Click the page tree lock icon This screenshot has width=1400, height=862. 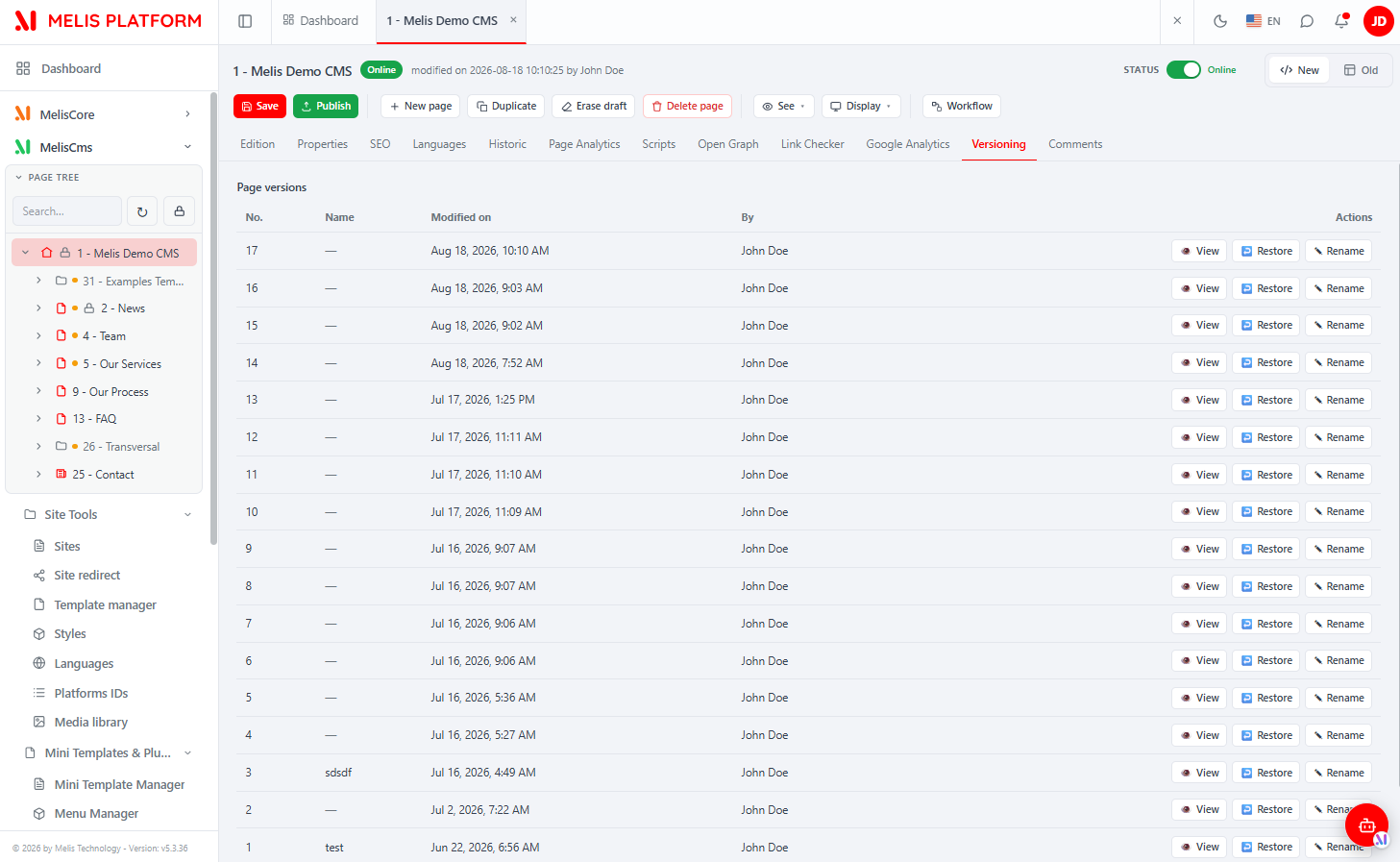pyautogui.click(x=180, y=211)
